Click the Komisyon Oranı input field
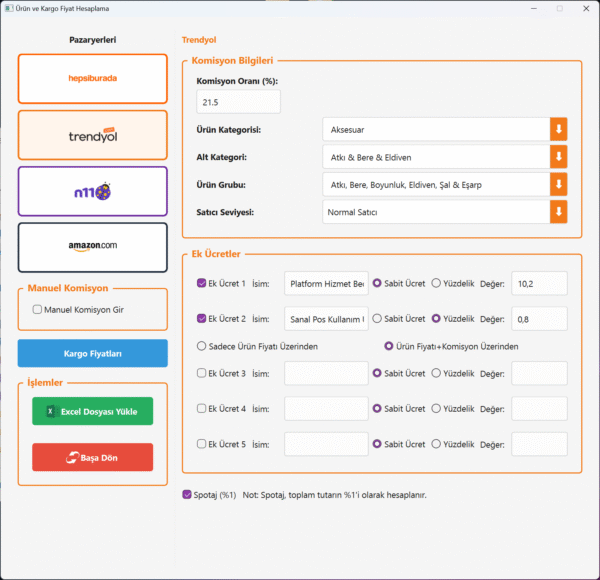This screenshot has width=600, height=580. (x=238, y=102)
